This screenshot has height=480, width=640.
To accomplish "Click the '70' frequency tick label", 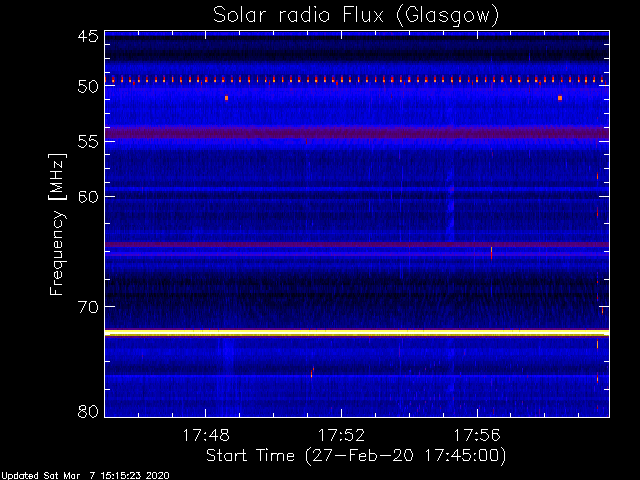I will [88, 307].
